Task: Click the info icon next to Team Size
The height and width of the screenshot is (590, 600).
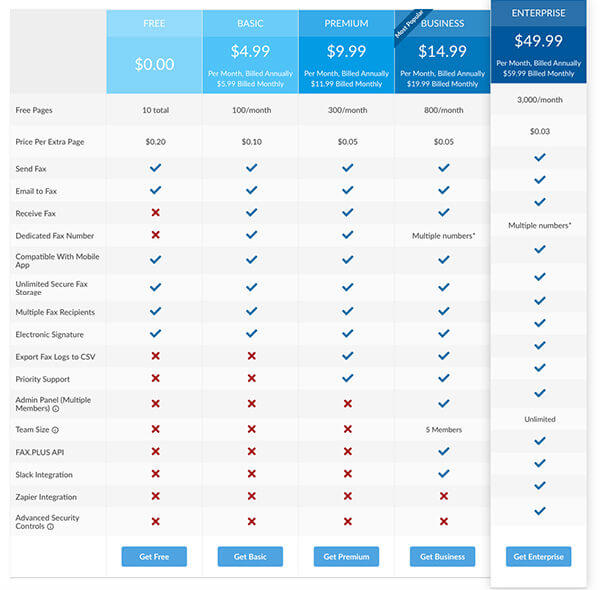Action: [55, 430]
